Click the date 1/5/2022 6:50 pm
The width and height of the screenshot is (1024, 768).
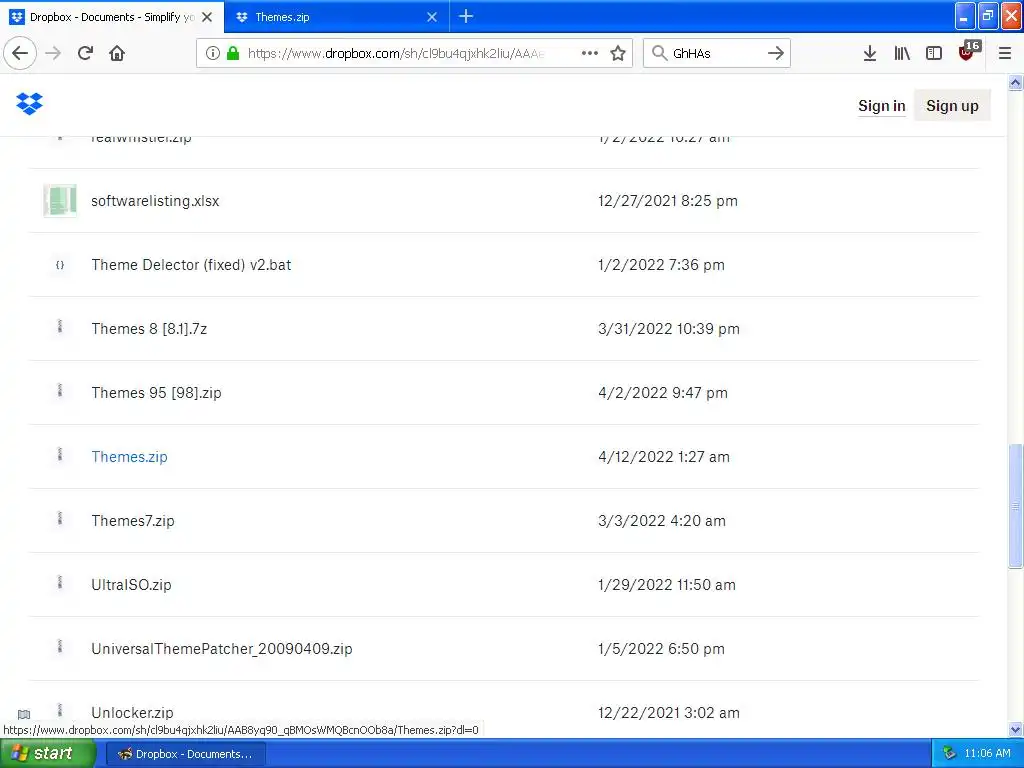[661, 648]
